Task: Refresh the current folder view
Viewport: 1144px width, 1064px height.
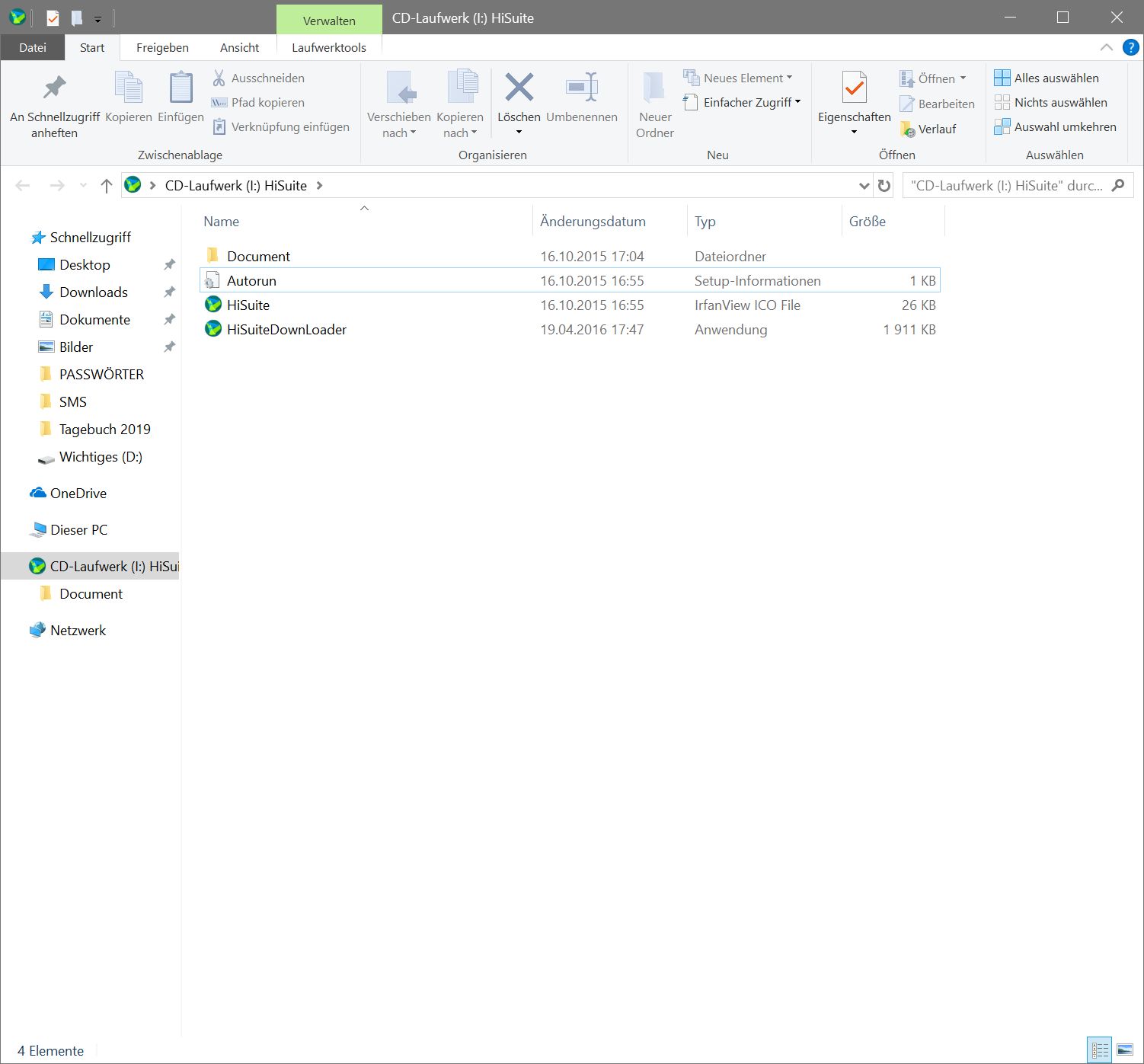Action: point(884,185)
